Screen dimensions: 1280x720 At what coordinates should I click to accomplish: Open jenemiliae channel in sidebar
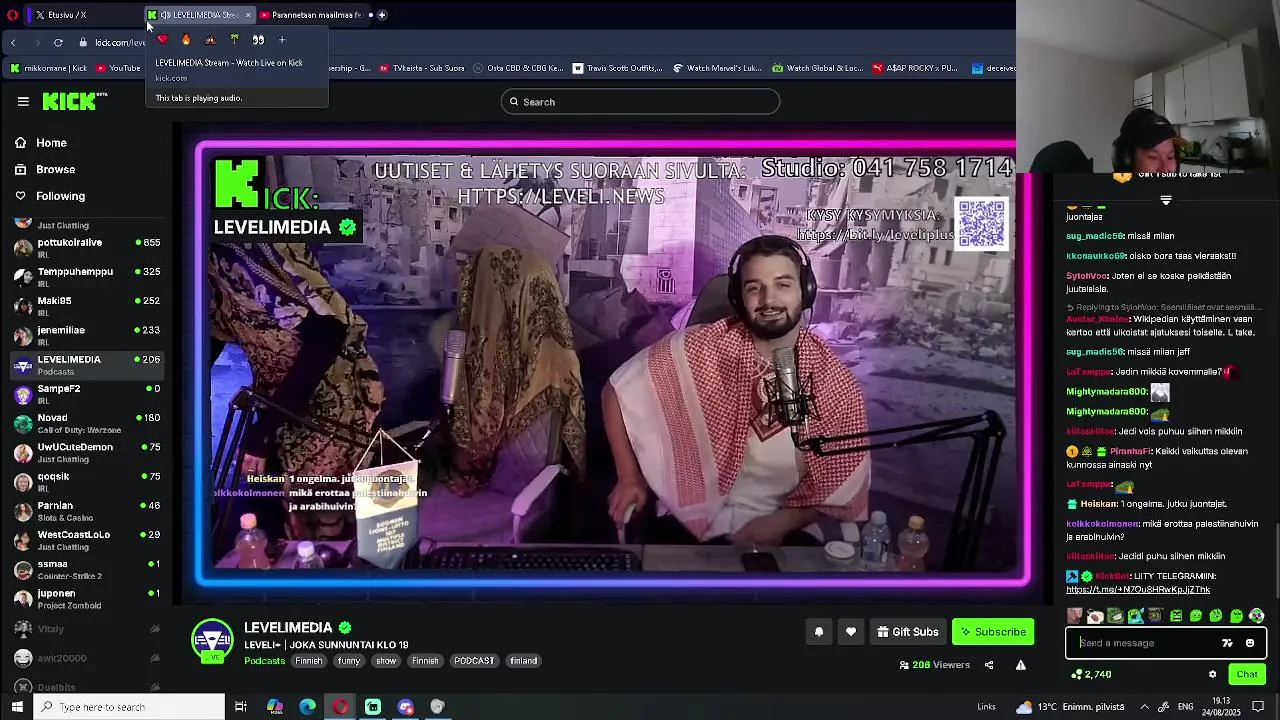click(x=87, y=335)
